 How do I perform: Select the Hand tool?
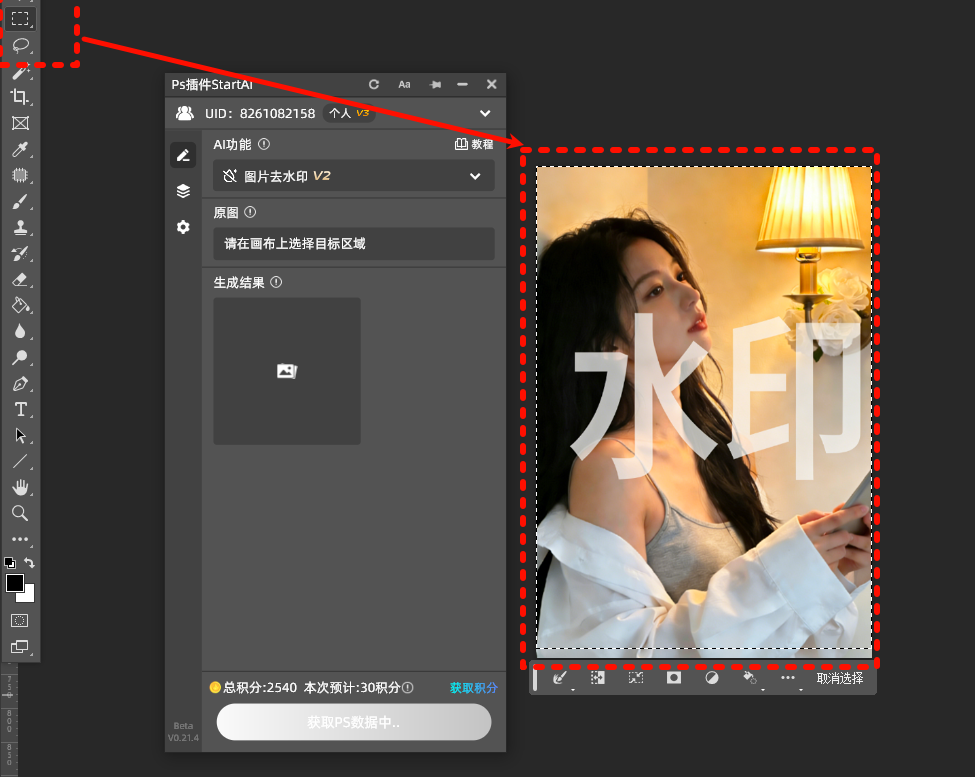click(20, 487)
